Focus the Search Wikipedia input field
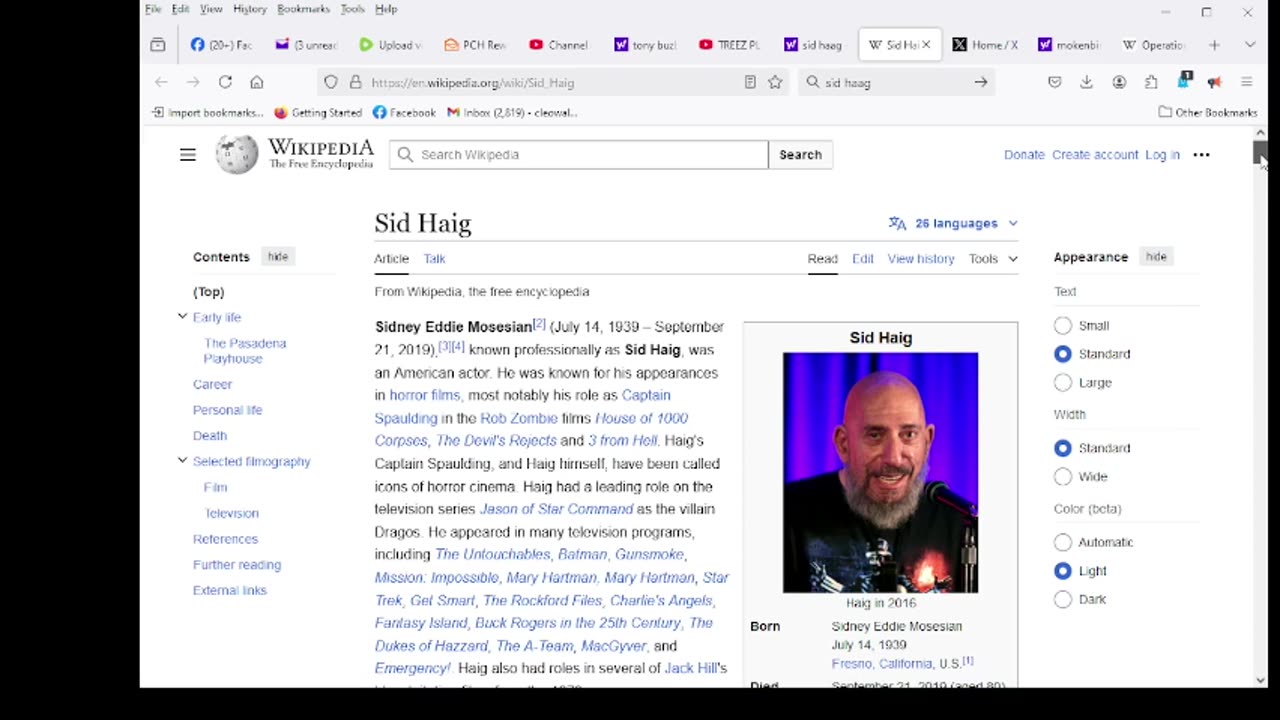Viewport: 1280px width, 720px height. [x=579, y=155]
